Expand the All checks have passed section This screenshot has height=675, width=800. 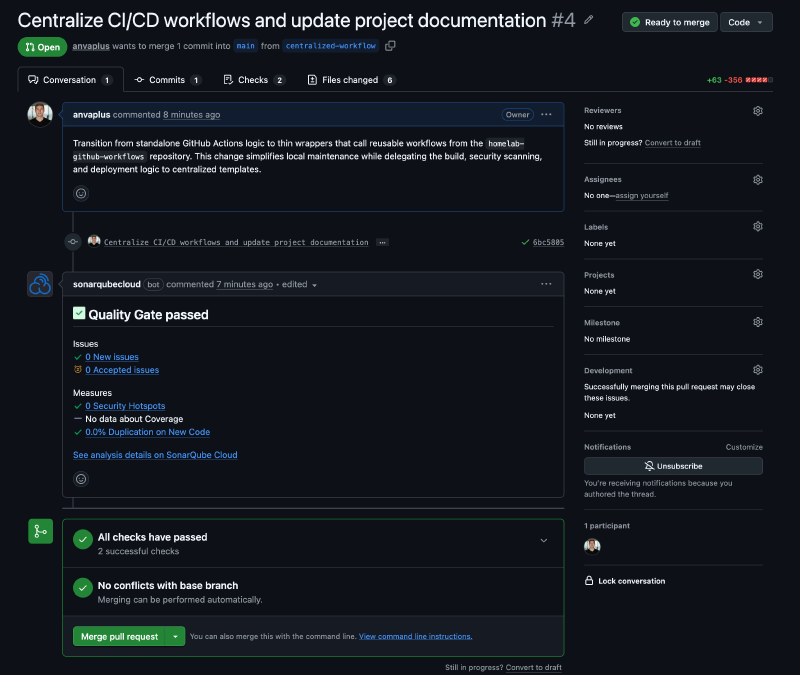coord(543,541)
